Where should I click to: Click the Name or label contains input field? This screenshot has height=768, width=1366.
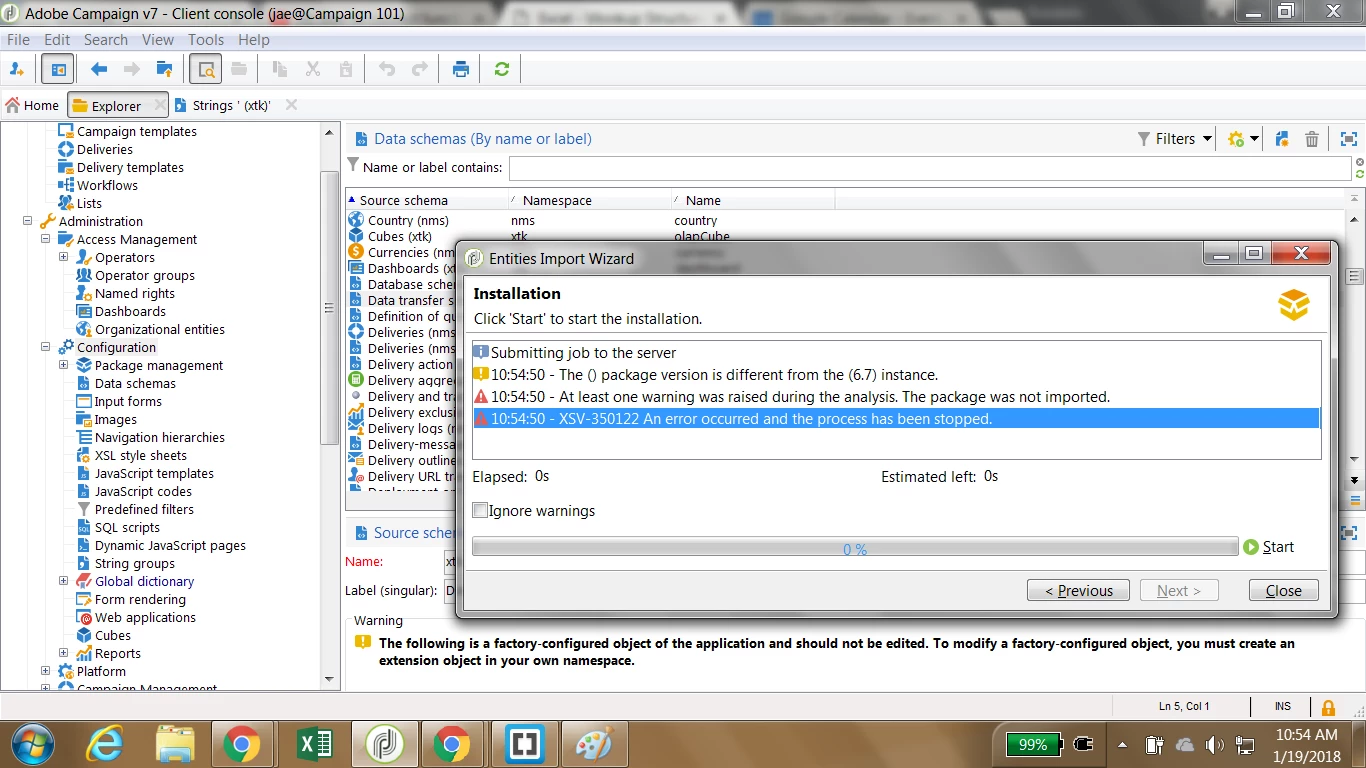coord(930,168)
